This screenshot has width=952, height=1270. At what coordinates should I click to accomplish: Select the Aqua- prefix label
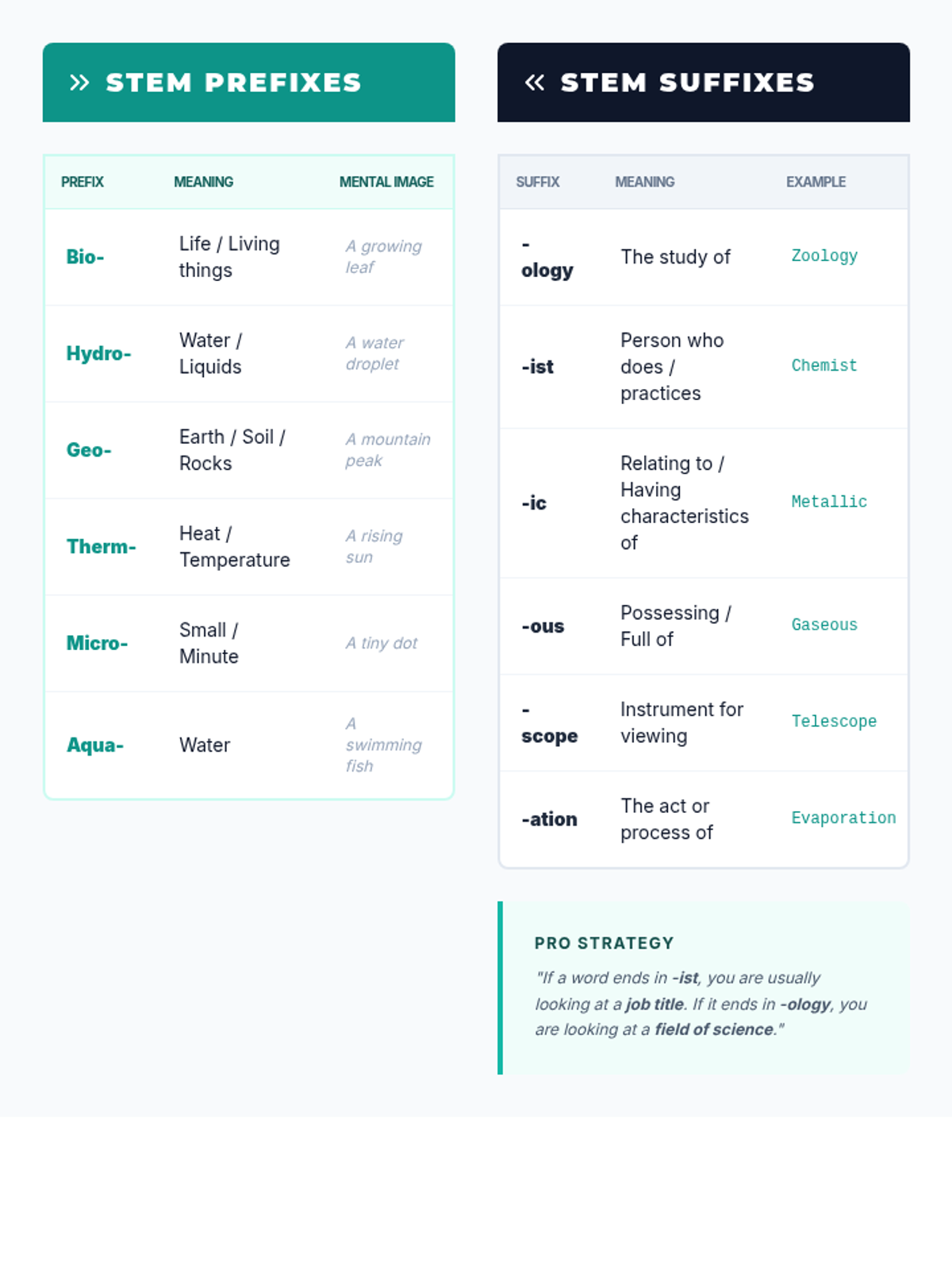pos(95,745)
